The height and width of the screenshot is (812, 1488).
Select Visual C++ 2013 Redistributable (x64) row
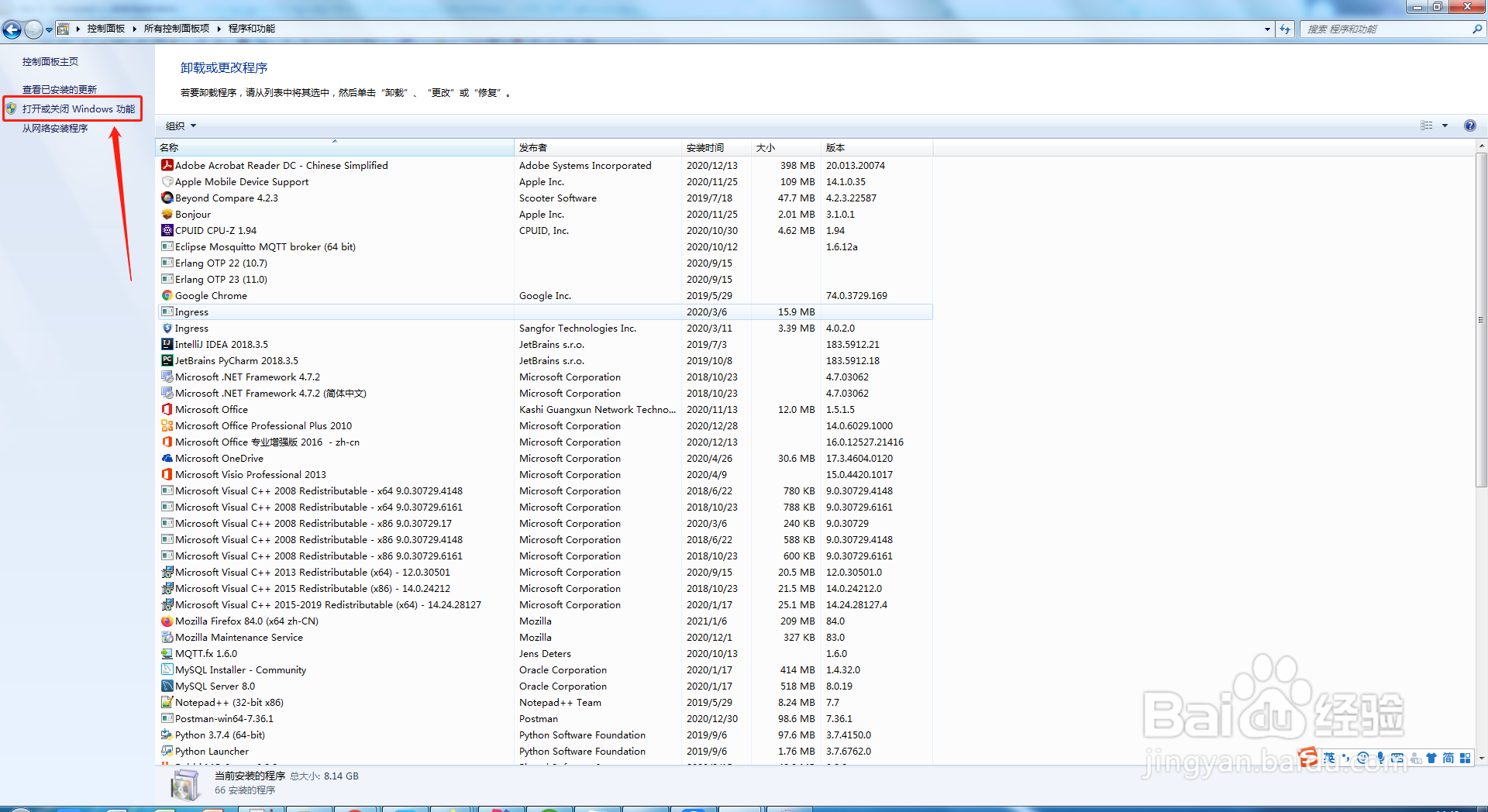click(545, 572)
